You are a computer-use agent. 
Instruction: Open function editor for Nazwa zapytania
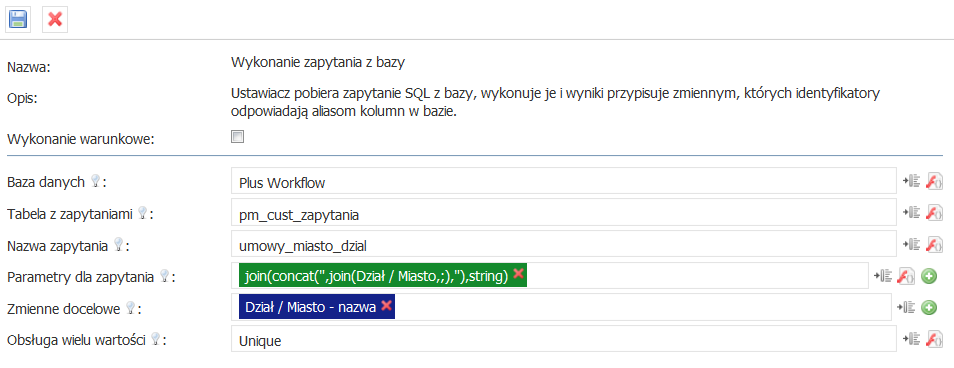tap(934, 244)
